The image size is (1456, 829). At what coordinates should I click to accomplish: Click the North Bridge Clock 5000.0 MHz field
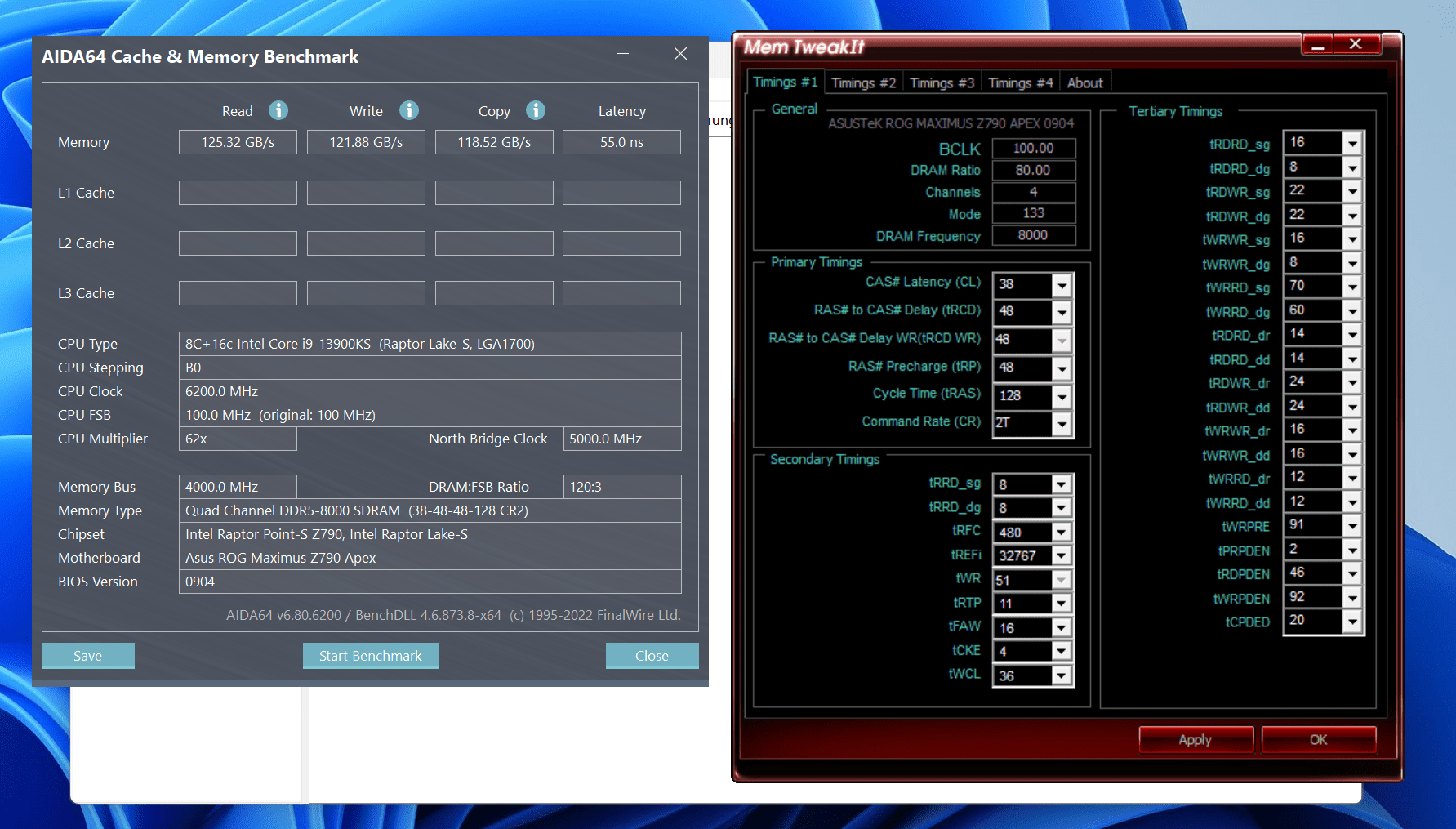[622, 439]
